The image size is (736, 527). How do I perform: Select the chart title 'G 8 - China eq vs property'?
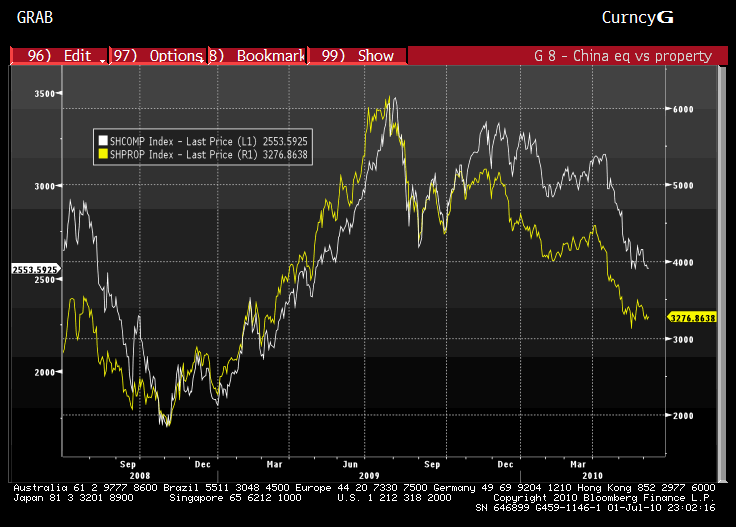click(x=623, y=56)
